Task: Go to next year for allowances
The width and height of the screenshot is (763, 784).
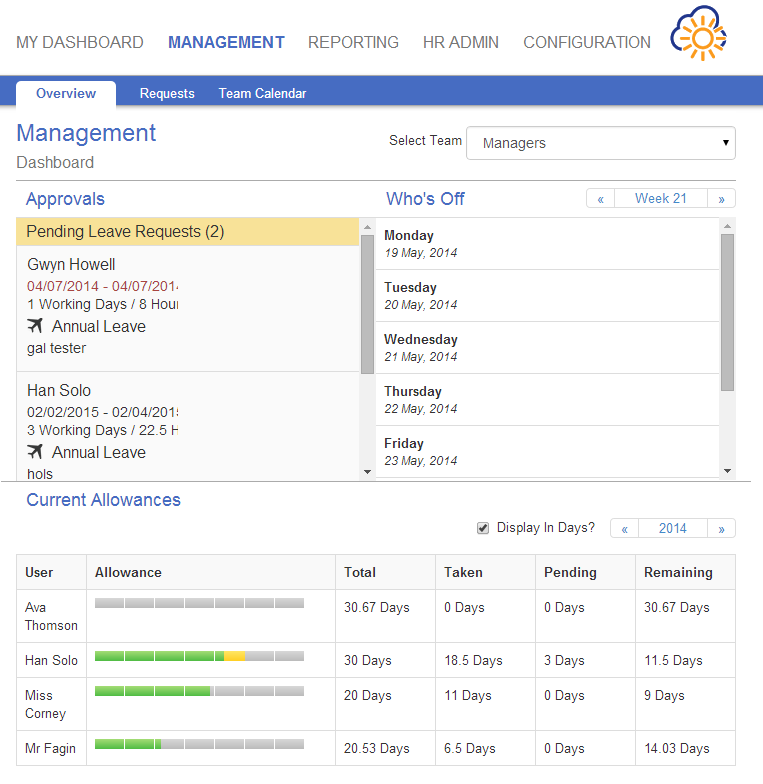Action: pos(721,529)
